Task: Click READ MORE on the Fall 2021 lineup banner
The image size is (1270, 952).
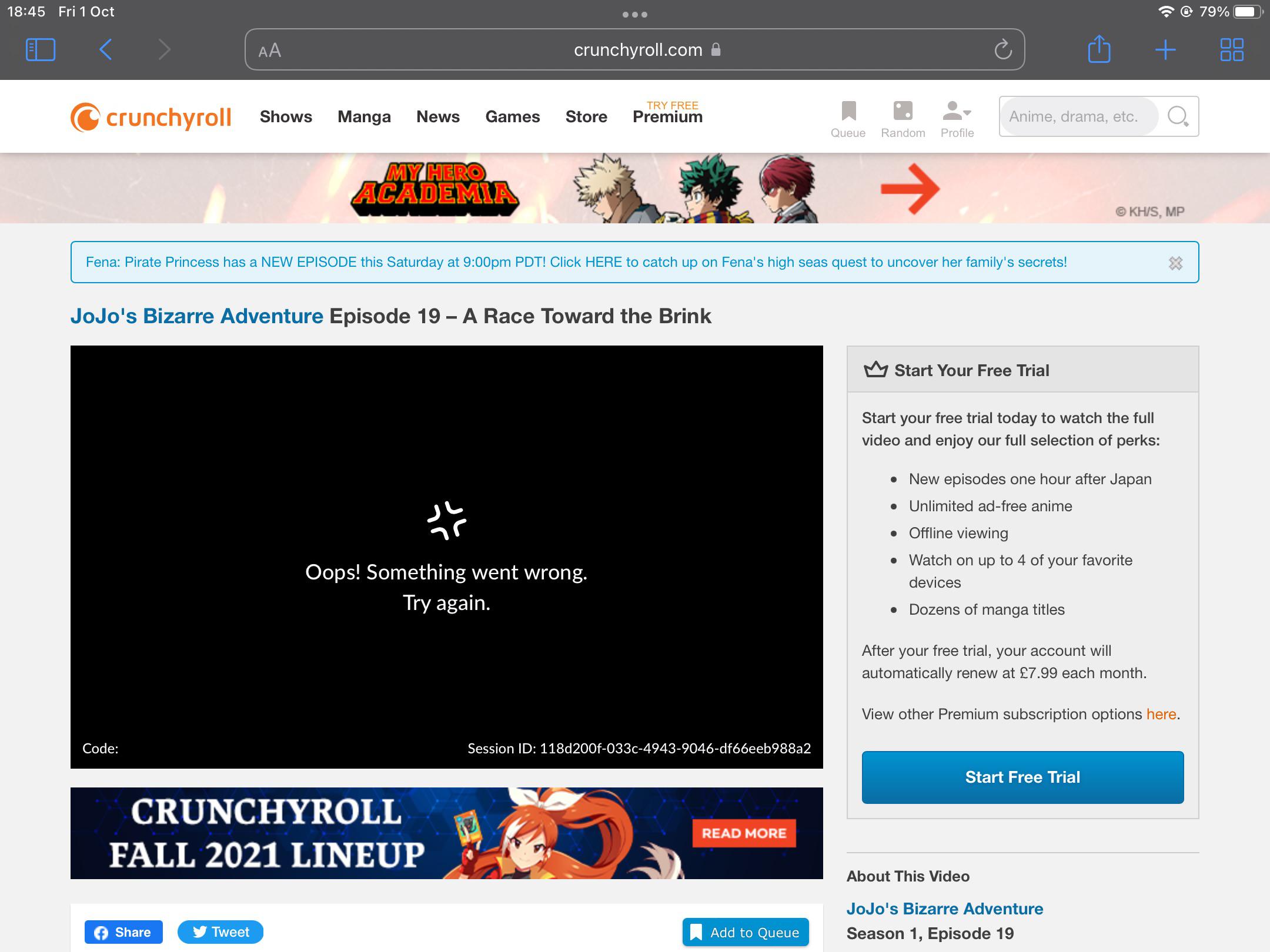Action: [x=745, y=833]
